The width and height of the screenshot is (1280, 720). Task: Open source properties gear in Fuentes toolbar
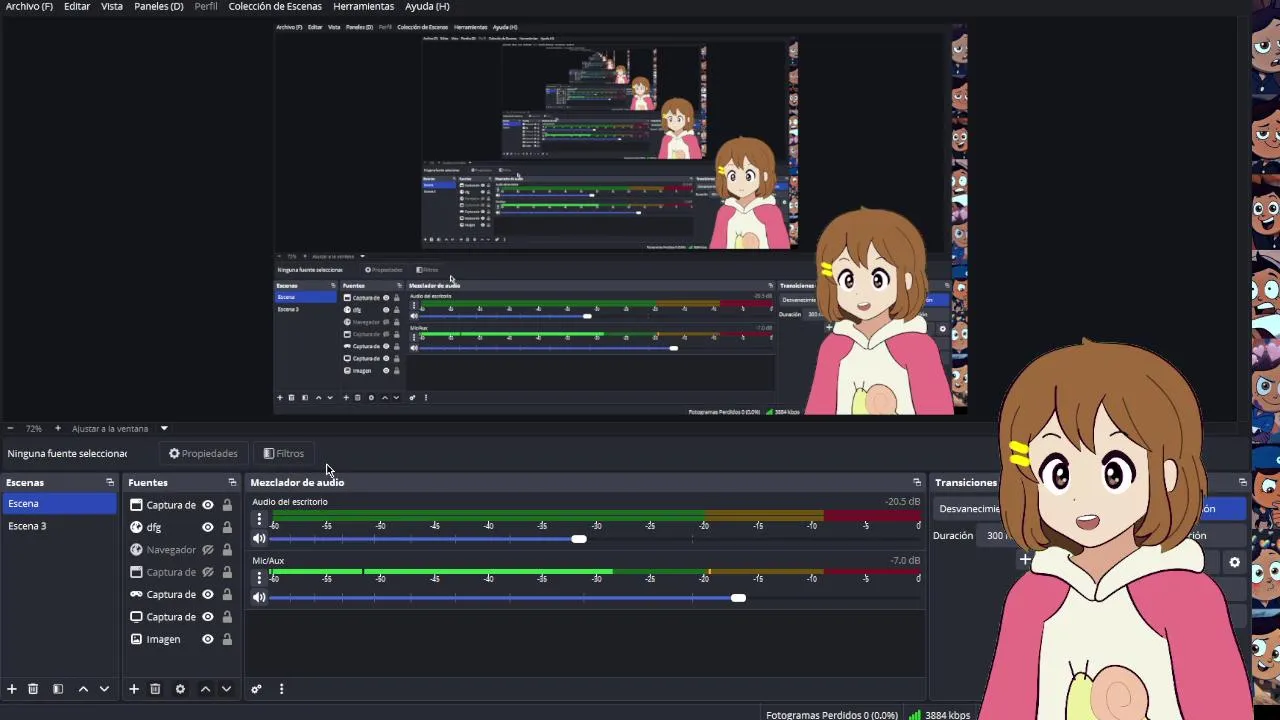click(x=180, y=689)
